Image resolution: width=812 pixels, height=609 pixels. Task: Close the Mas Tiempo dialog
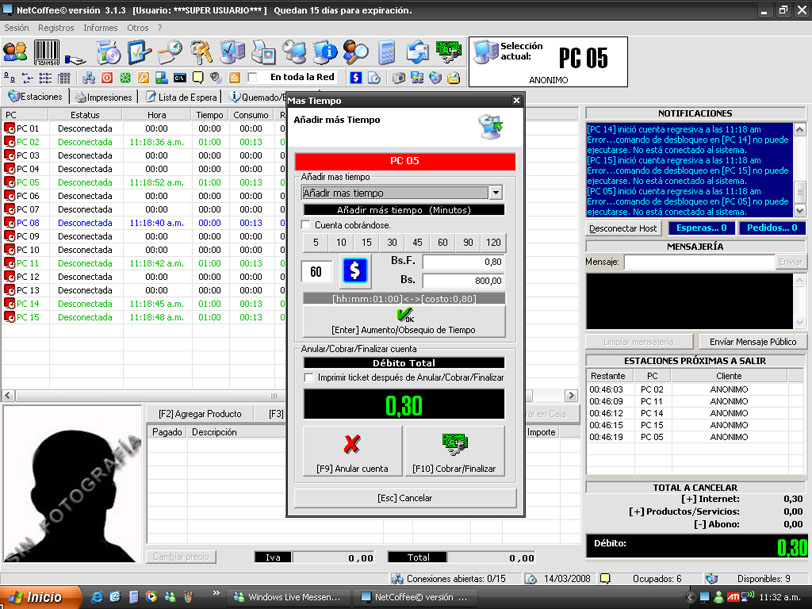(516, 100)
